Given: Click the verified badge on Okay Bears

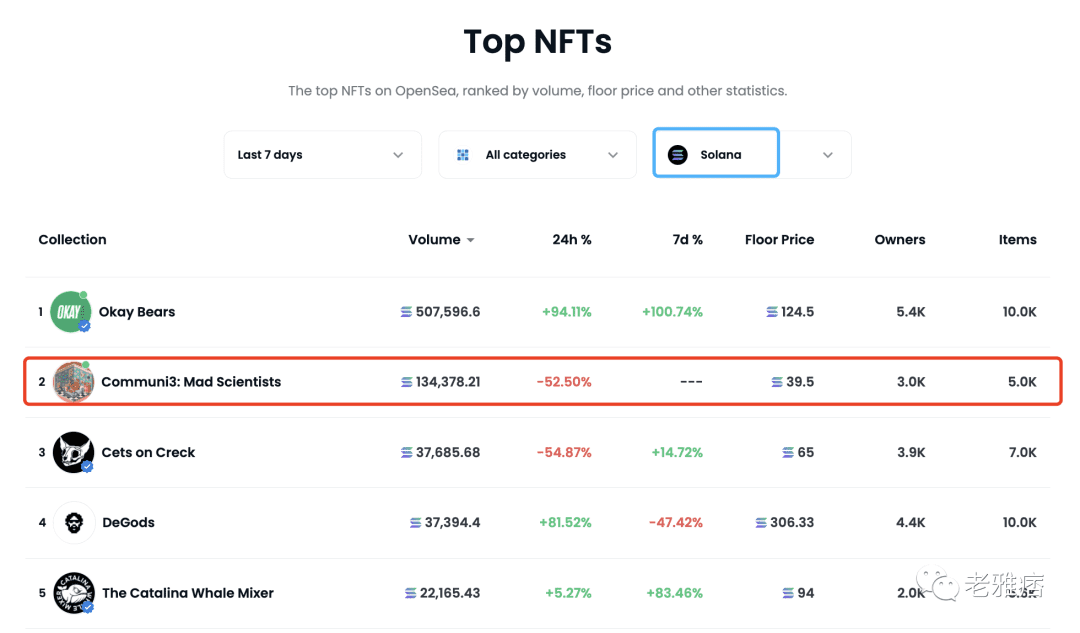Looking at the screenshot, I should 85,326.
